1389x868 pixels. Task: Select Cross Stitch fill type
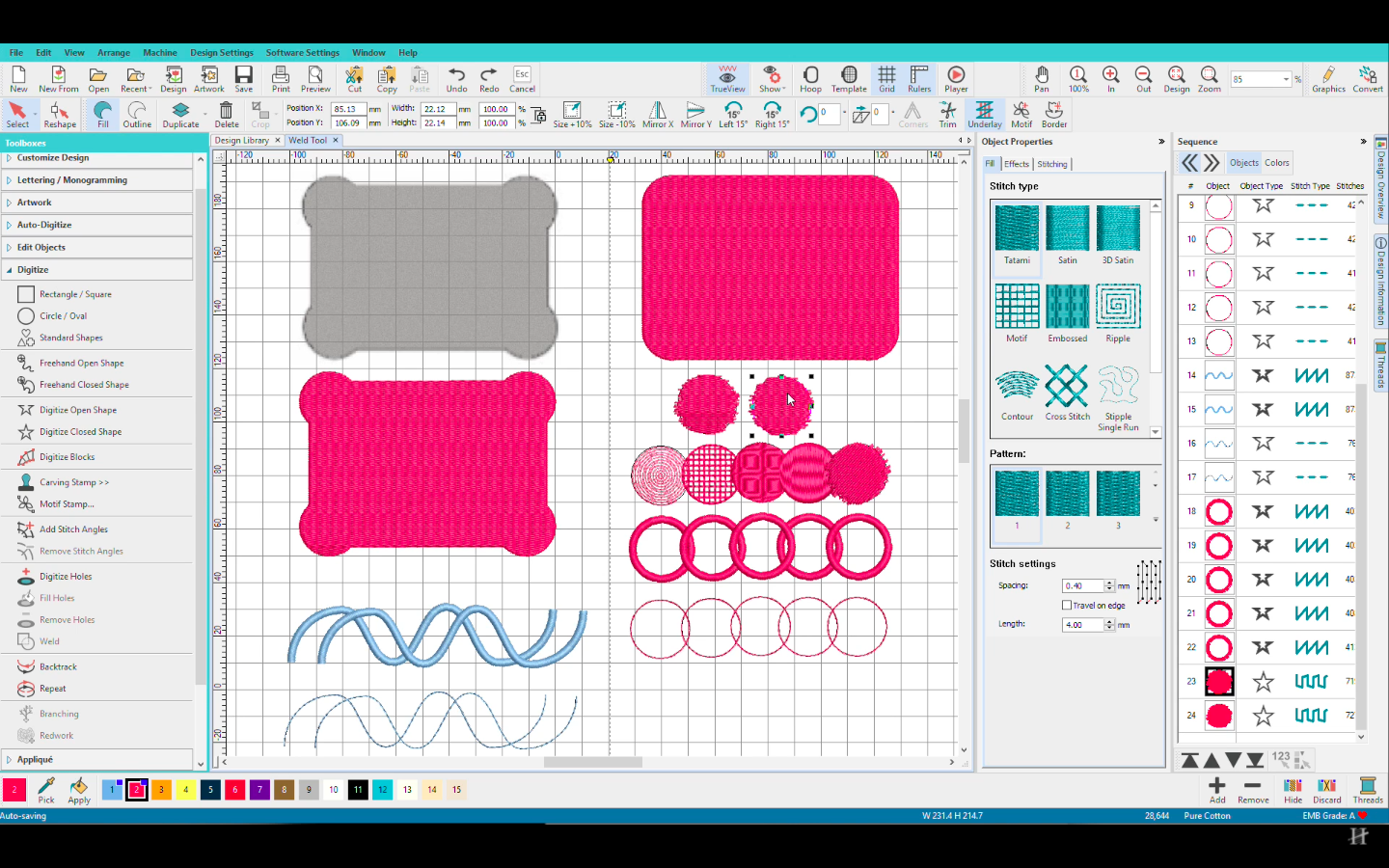[x=1067, y=393]
